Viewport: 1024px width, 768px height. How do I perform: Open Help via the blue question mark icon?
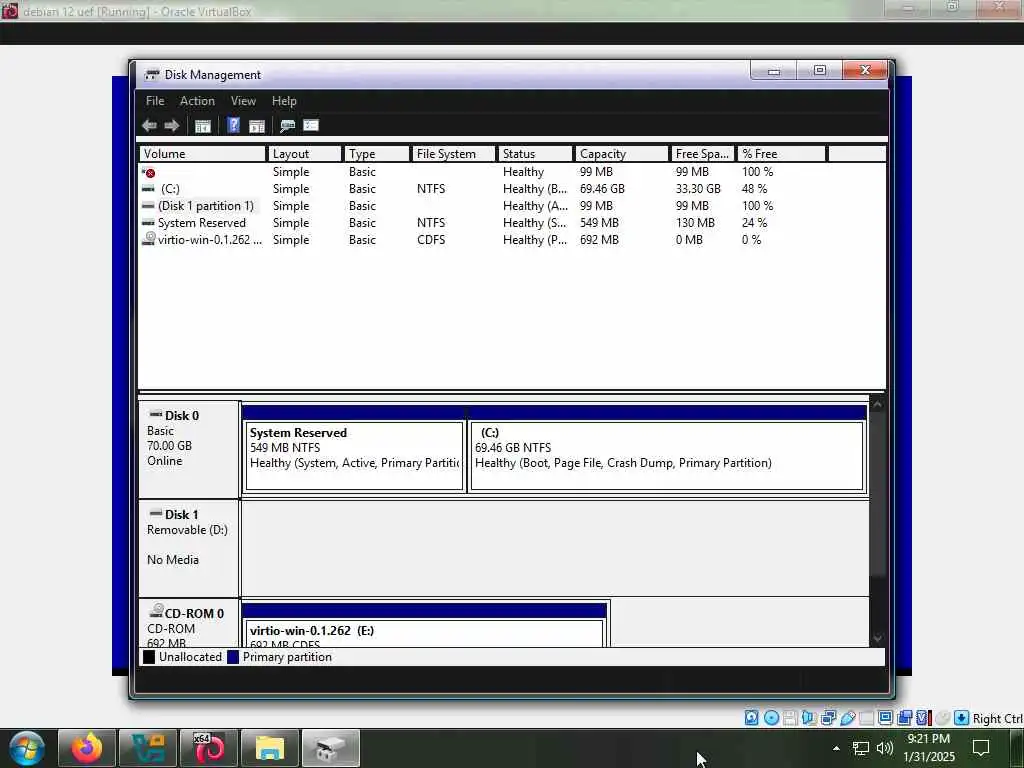click(x=233, y=125)
